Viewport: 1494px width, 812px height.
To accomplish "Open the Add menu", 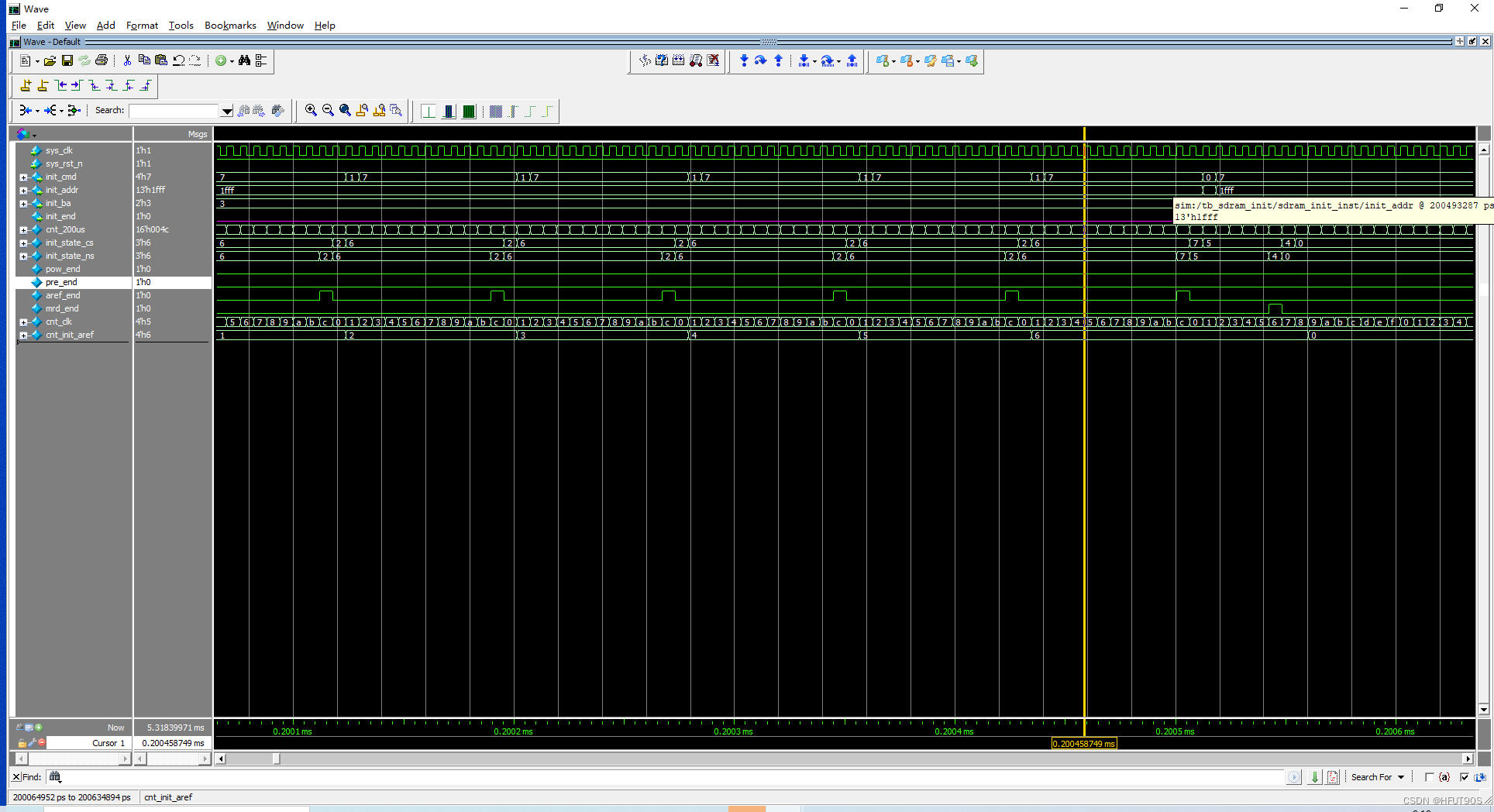I will coord(105,26).
